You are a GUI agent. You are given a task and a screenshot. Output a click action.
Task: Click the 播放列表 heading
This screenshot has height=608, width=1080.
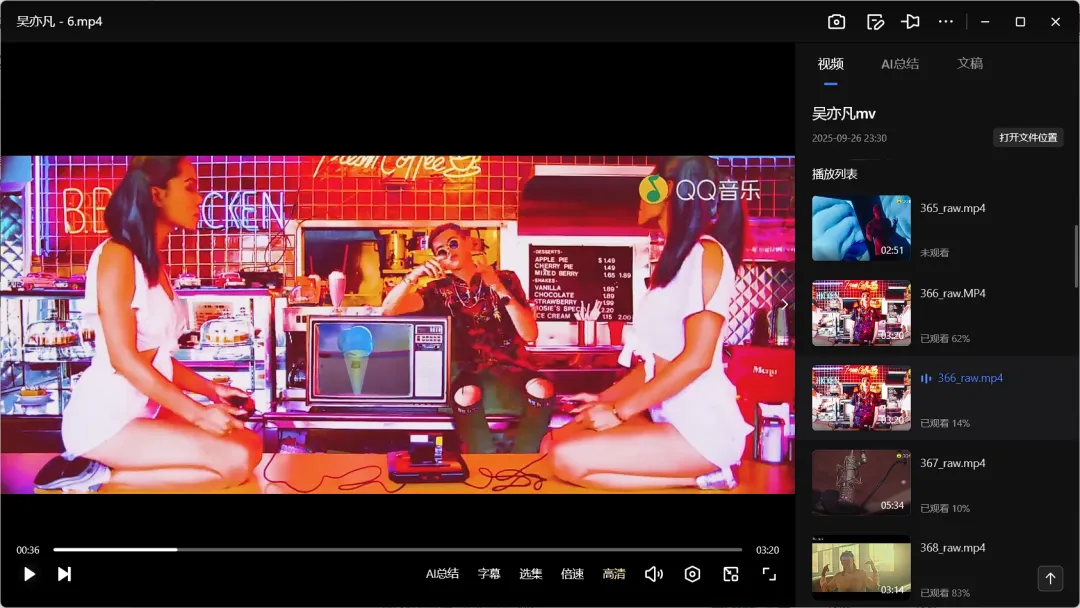click(835, 174)
